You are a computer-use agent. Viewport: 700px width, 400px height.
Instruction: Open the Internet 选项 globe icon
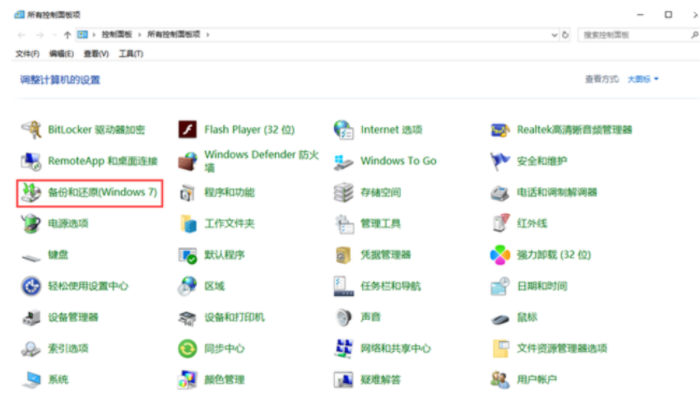(x=344, y=130)
